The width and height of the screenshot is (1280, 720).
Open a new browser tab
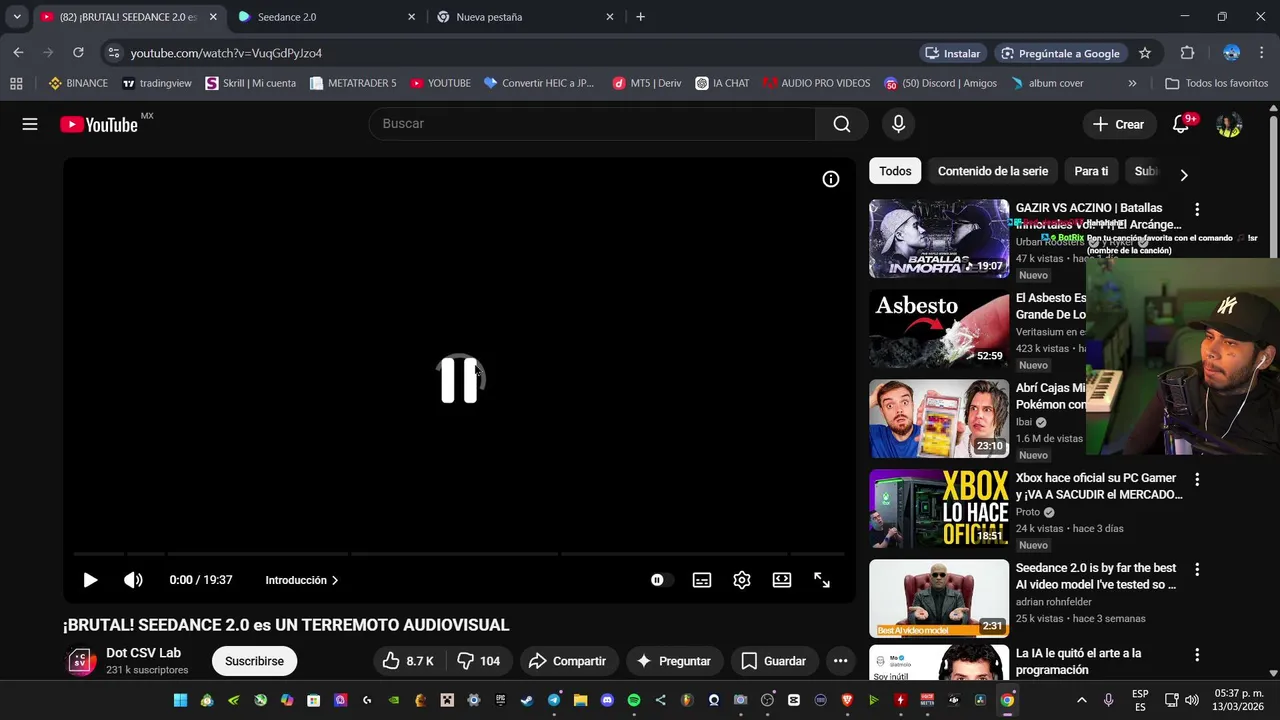[x=640, y=17]
